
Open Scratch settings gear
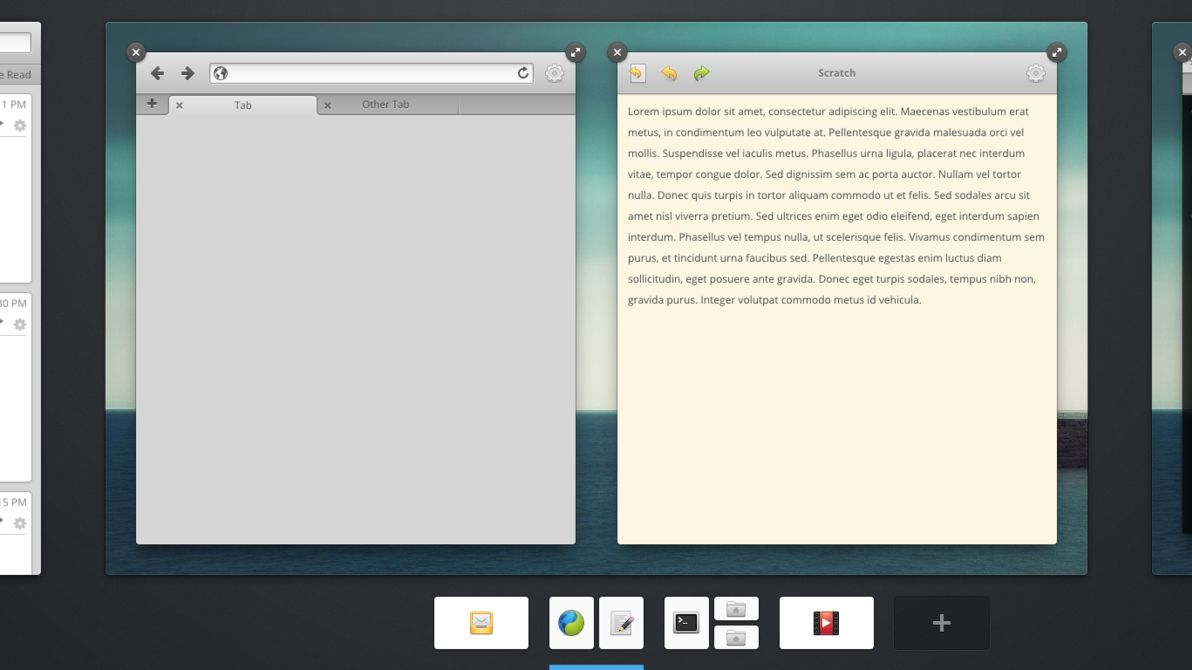pos(1035,73)
